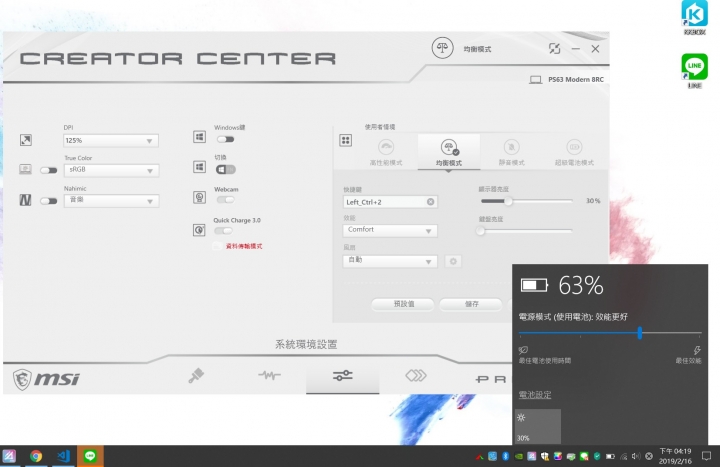Click the 顯示器亮度 slider handle
Viewport: 720px width, 467px height.
508,201
